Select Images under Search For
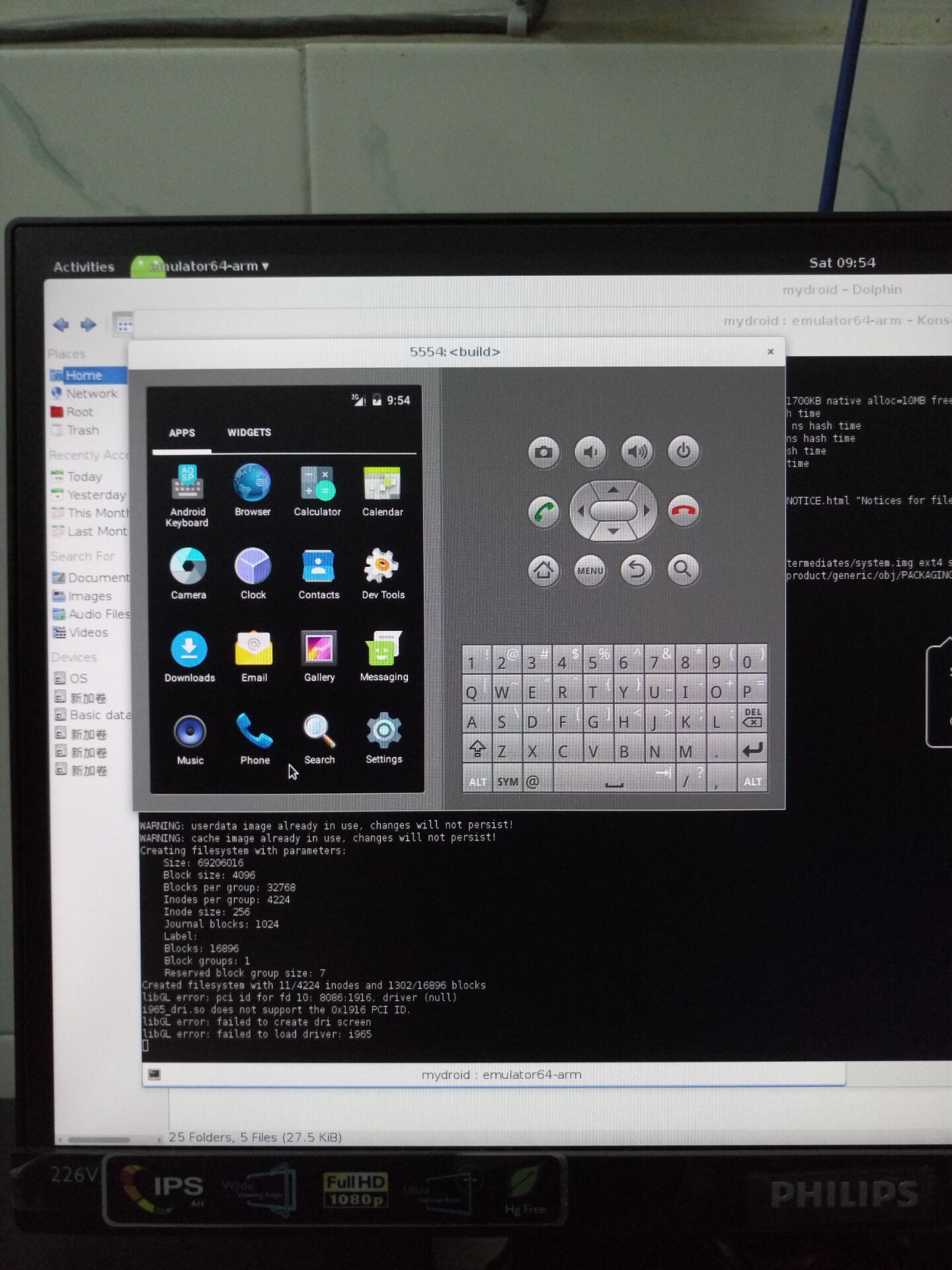Viewport: 952px width, 1270px height. tap(83, 597)
